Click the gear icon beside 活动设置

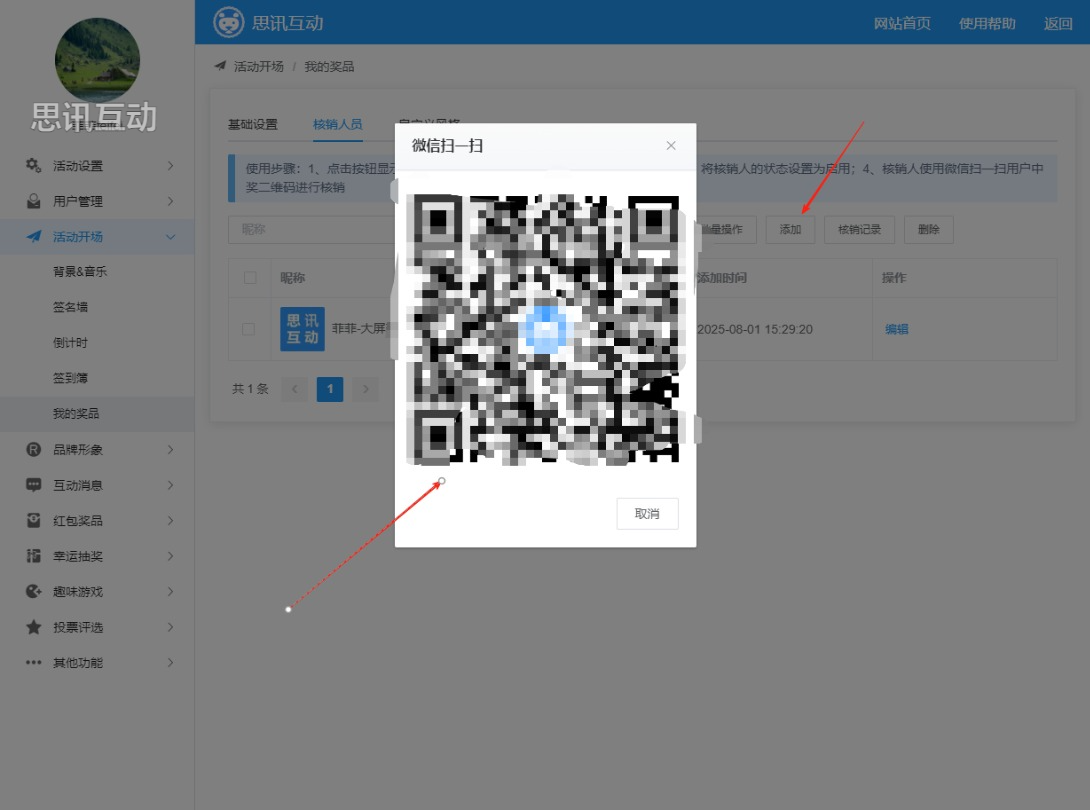click(33, 165)
